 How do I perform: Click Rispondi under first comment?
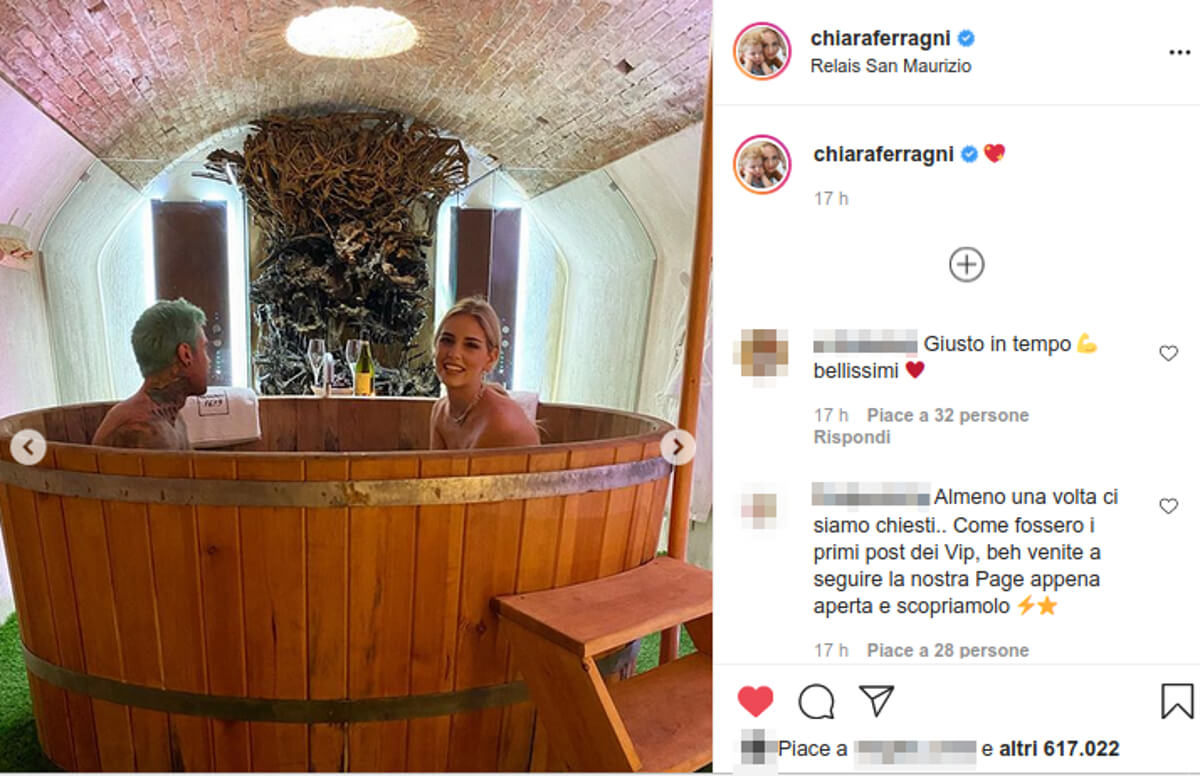852,437
